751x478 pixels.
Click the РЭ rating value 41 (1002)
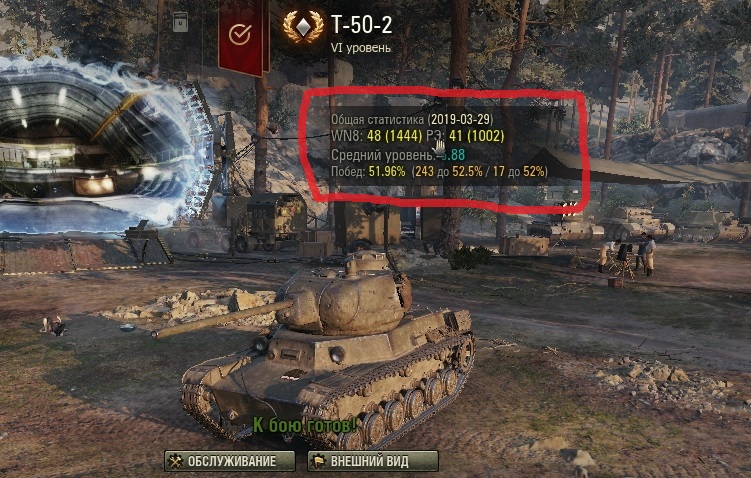coord(477,136)
